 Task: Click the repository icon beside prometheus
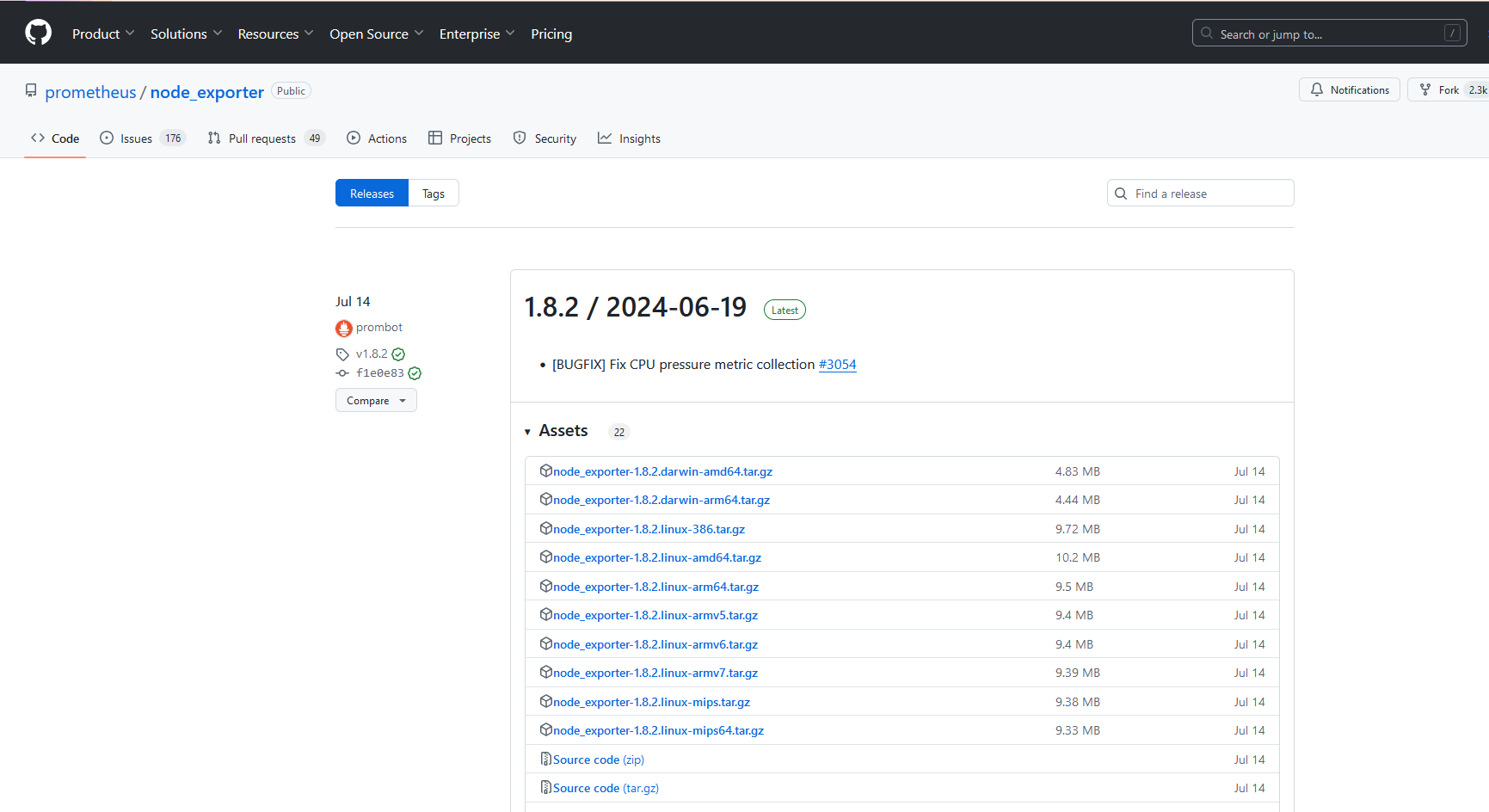[x=31, y=90]
